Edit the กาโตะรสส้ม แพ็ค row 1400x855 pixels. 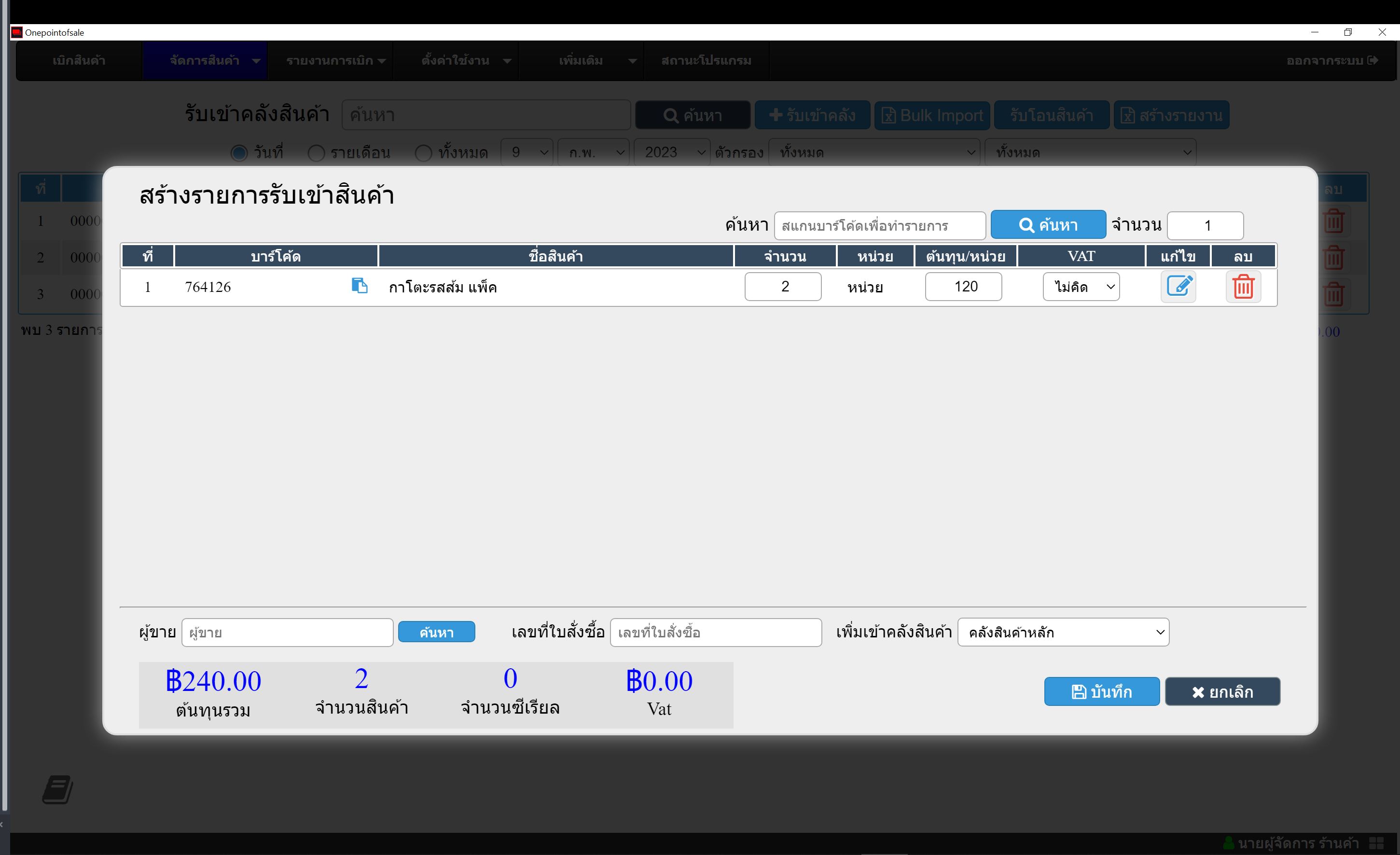click(x=1178, y=286)
